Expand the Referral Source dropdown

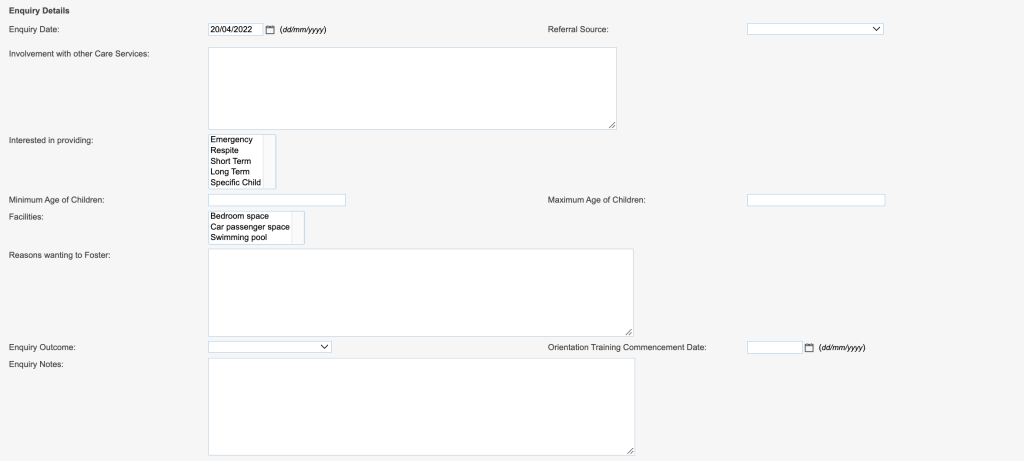[815, 29]
